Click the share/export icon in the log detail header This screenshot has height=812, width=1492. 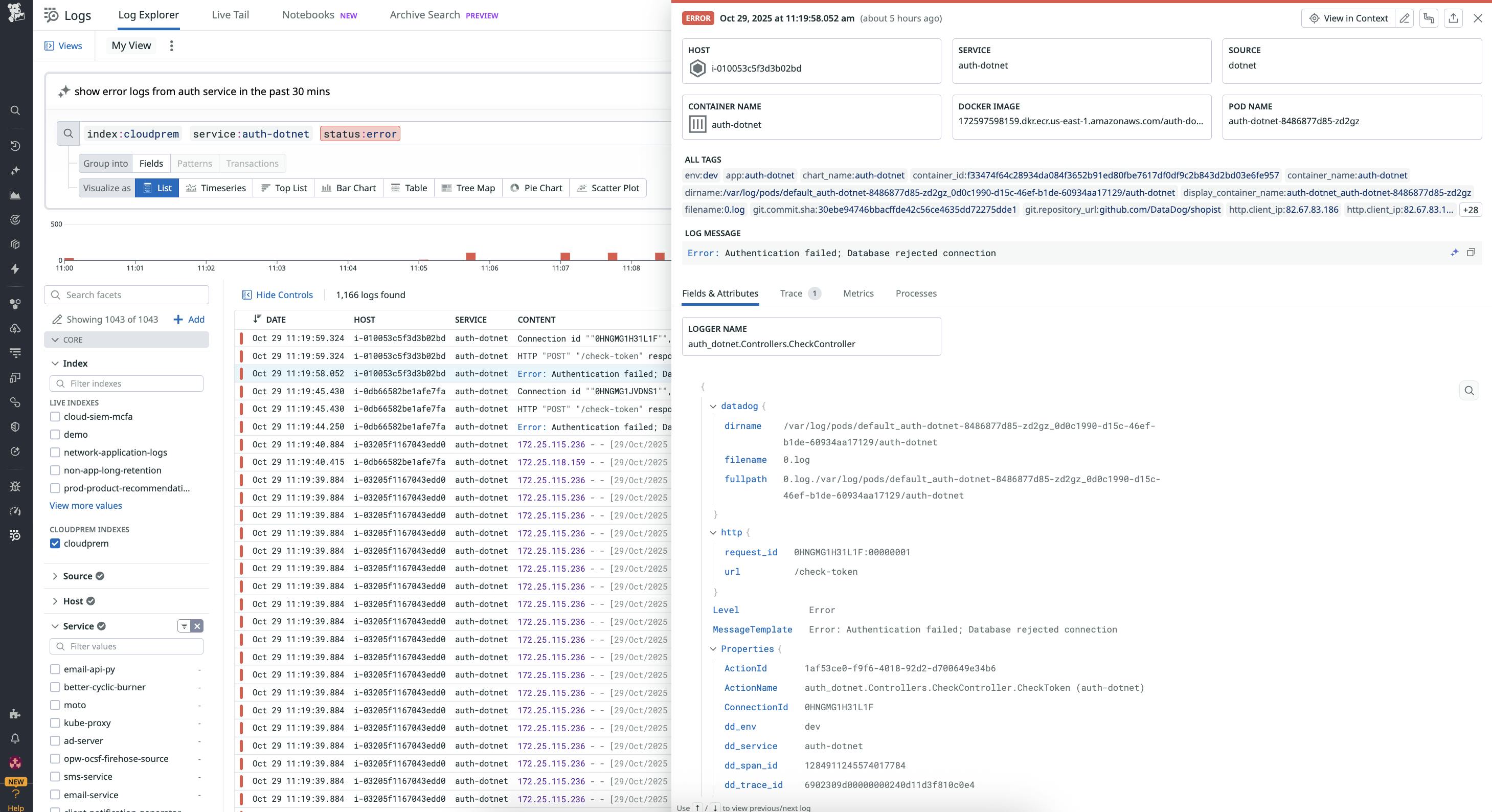click(1453, 18)
